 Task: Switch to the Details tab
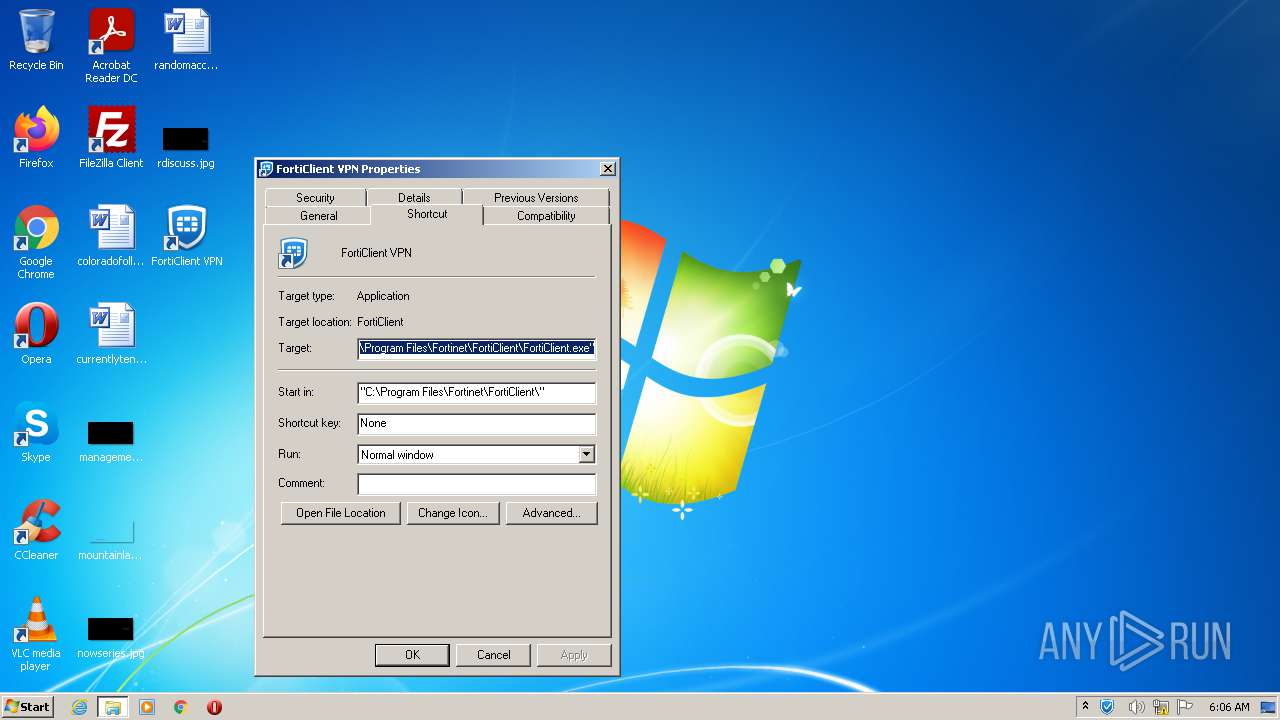(x=414, y=197)
